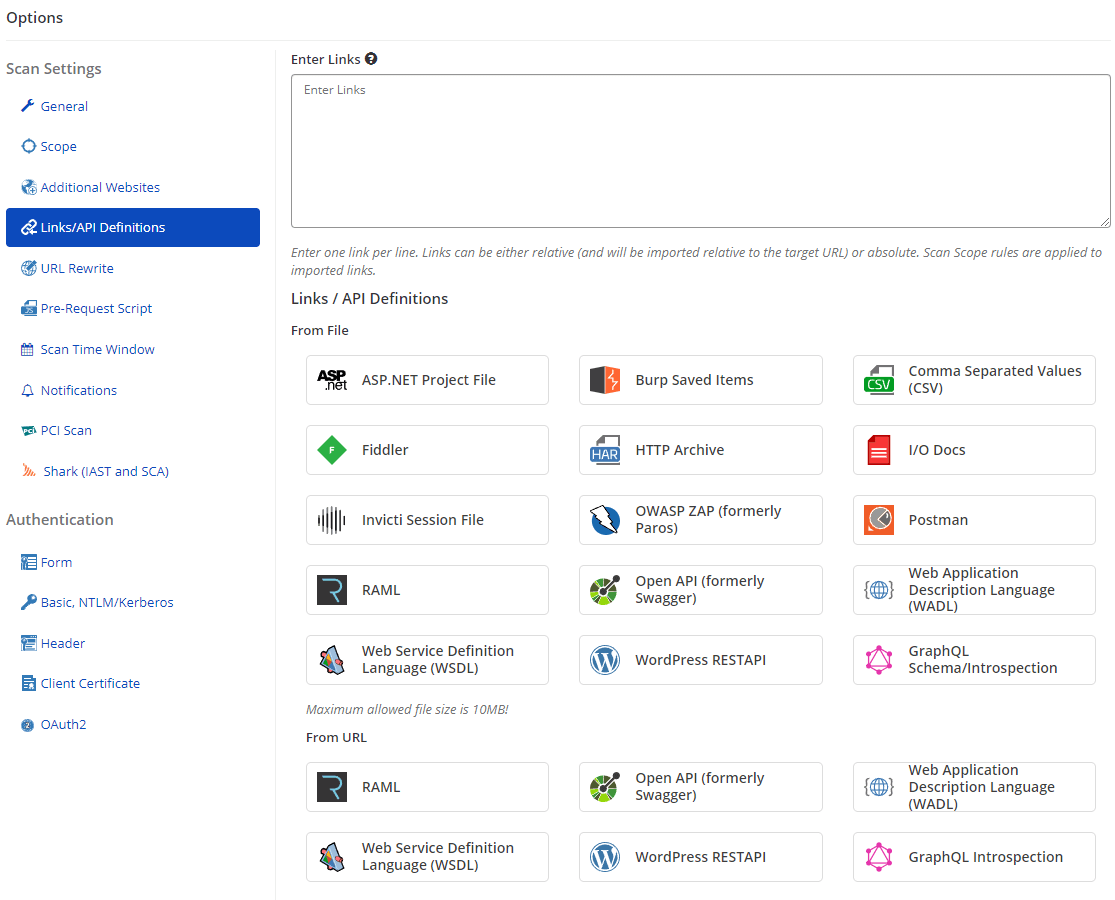Click the help icon beside Enter Links

(371, 59)
